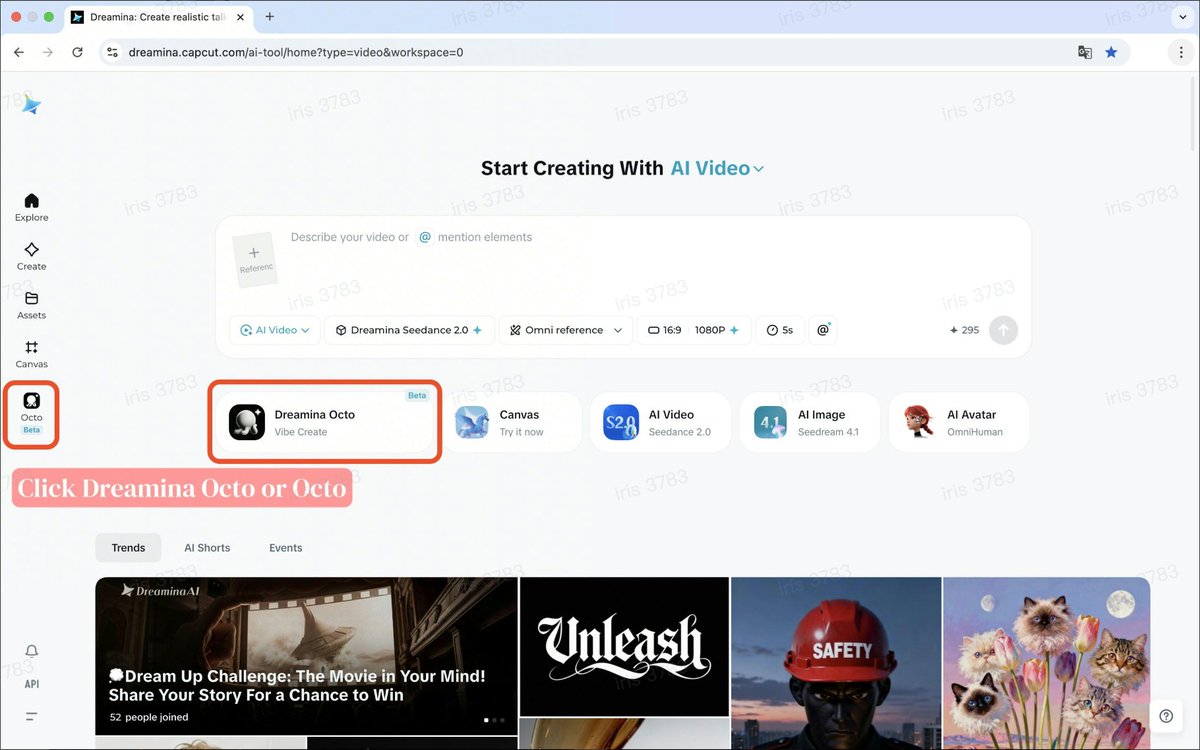This screenshot has height=750, width=1200.
Task: Open the Explore section in sidebar
Action: (31, 207)
